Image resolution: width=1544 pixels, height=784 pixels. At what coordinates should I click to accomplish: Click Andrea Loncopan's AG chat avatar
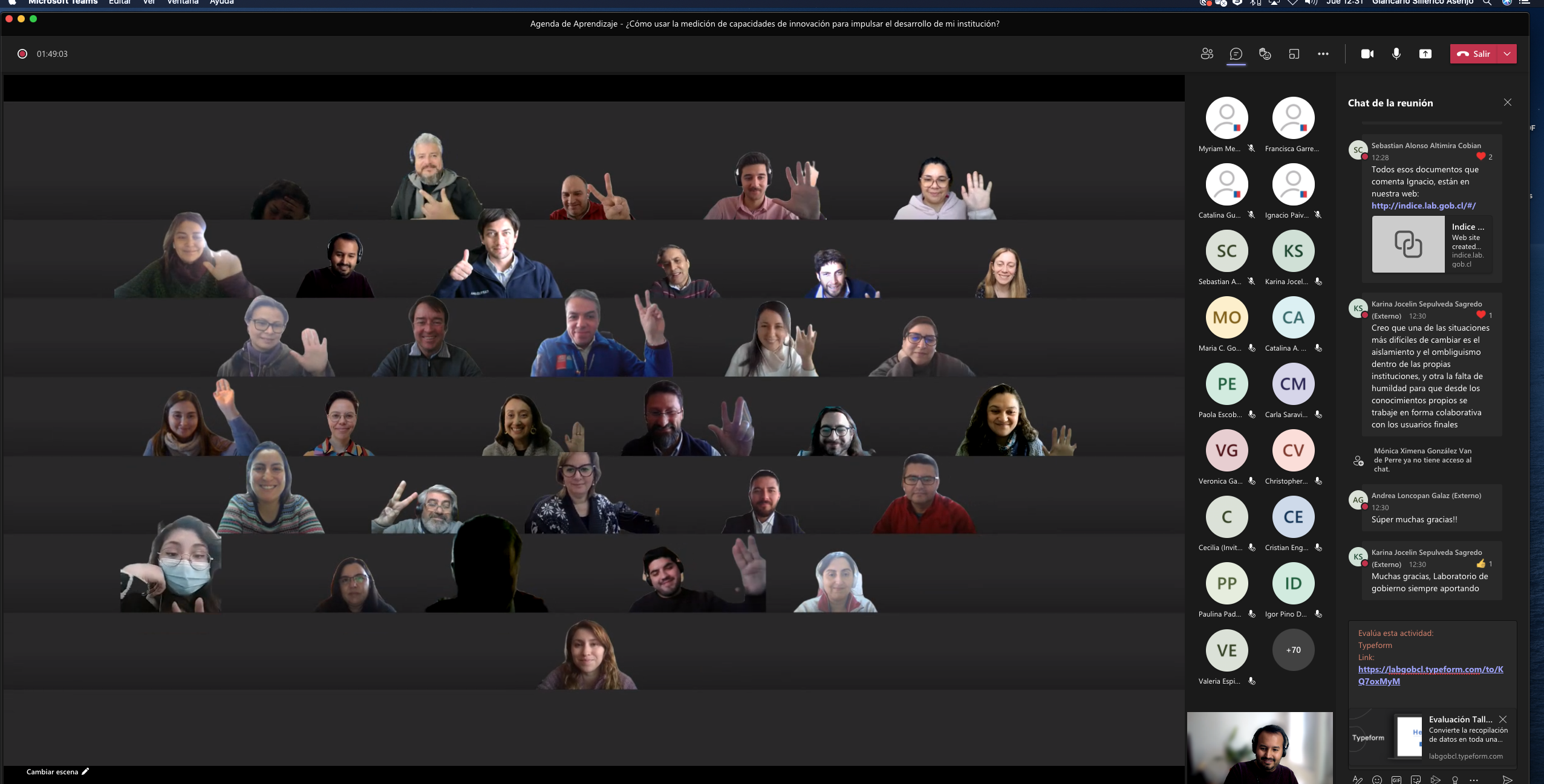(x=1358, y=500)
